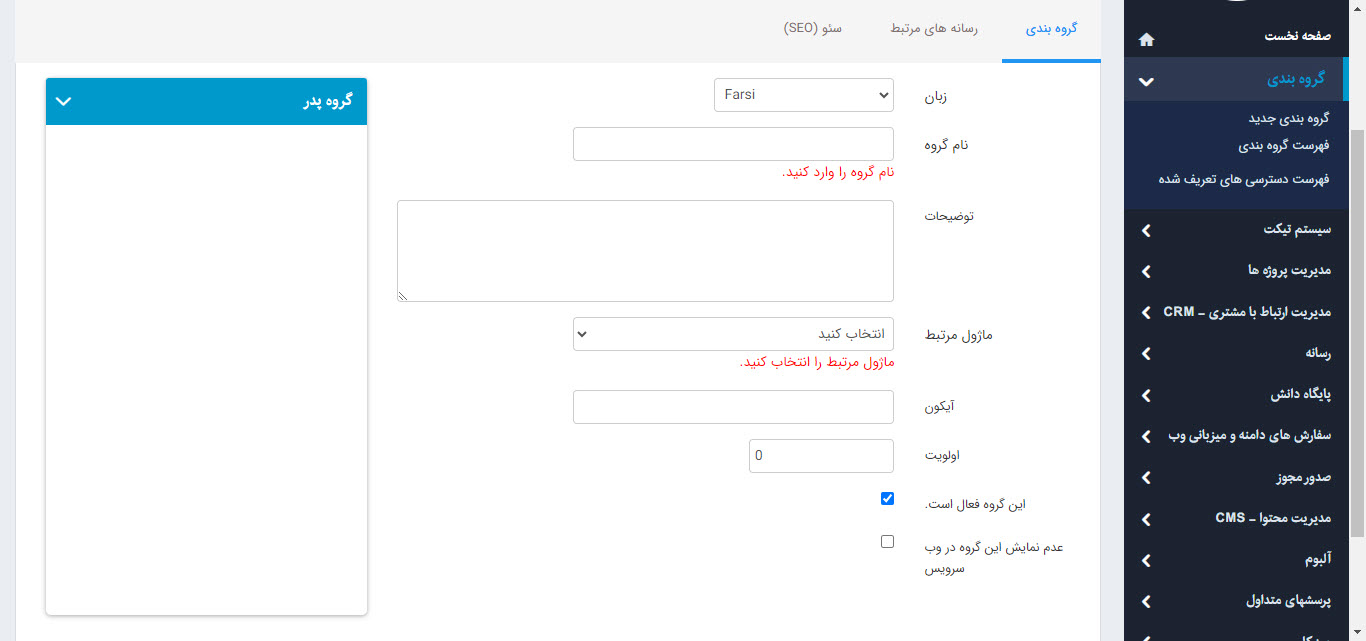
Task: Open the رسانه های مرتبط tab
Action: tap(932, 29)
